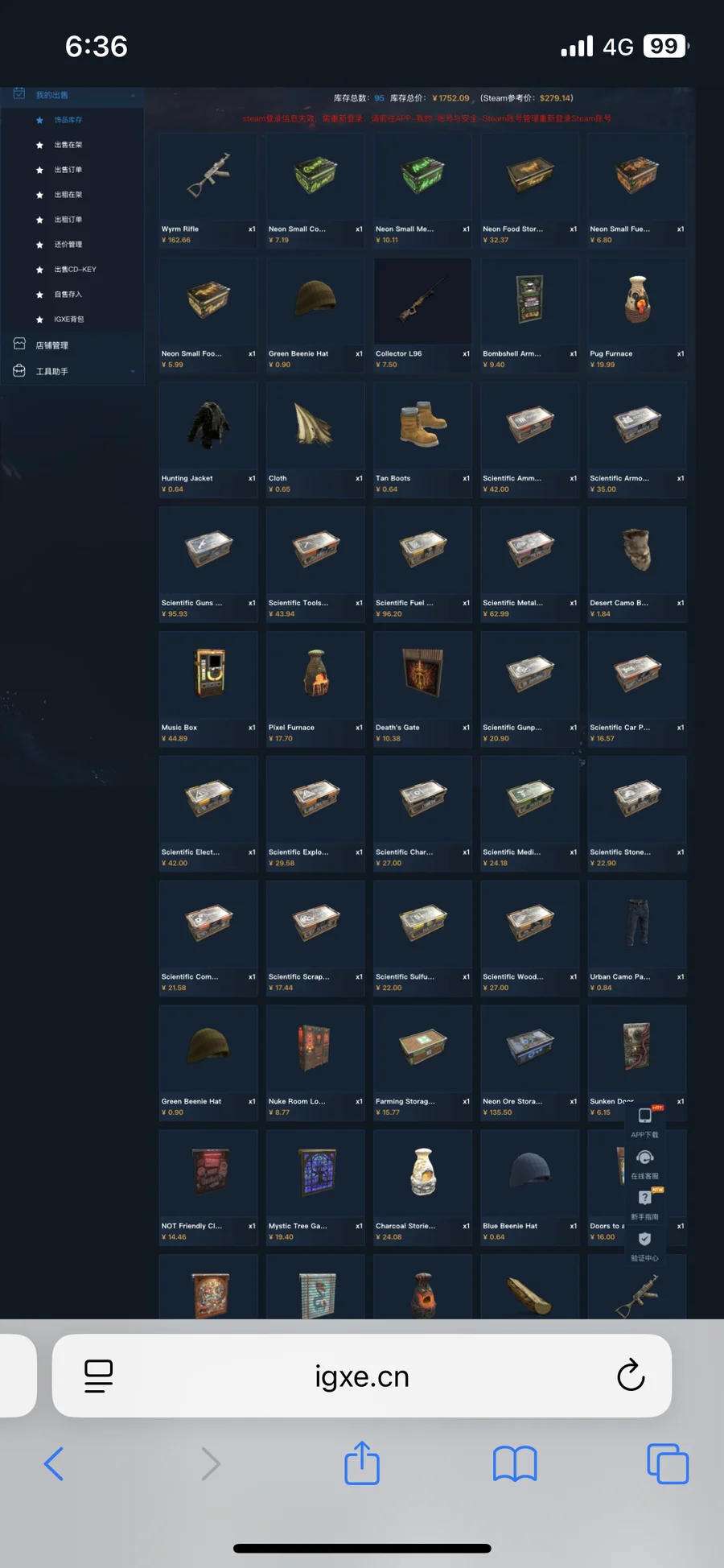This screenshot has height=1568, width=724.
Task: Go back with Safari's back chevron
Action: pos(54,1463)
